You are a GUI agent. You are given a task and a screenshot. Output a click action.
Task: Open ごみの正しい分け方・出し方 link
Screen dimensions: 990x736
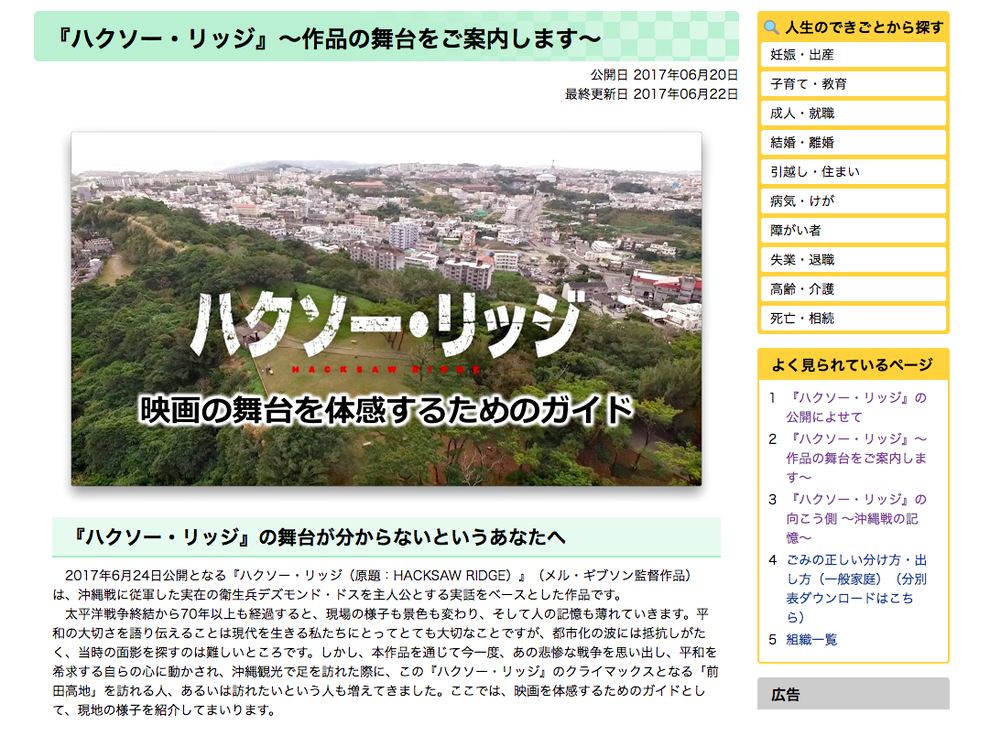(856, 588)
